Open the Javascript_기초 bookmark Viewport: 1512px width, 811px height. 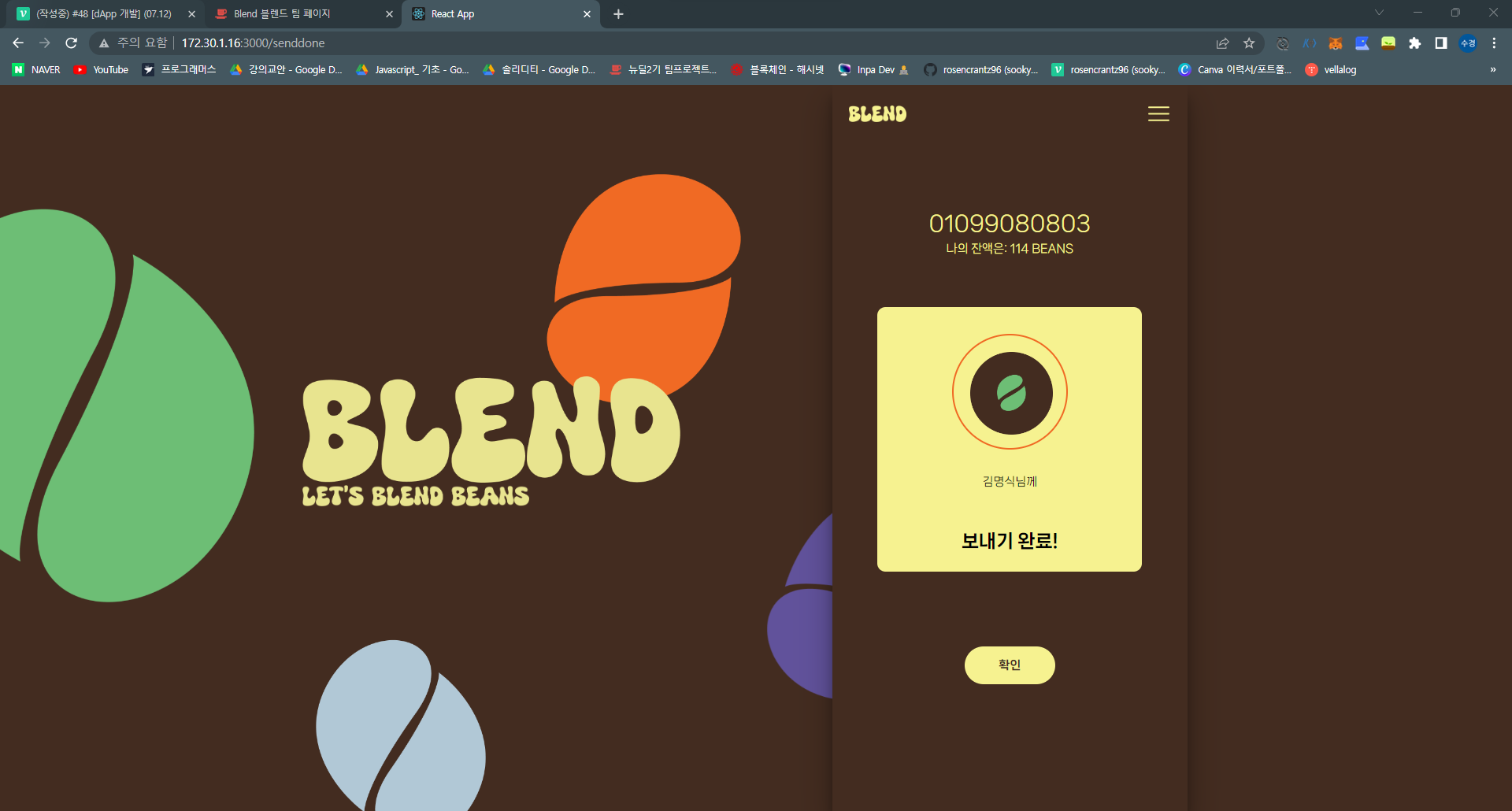(413, 70)
